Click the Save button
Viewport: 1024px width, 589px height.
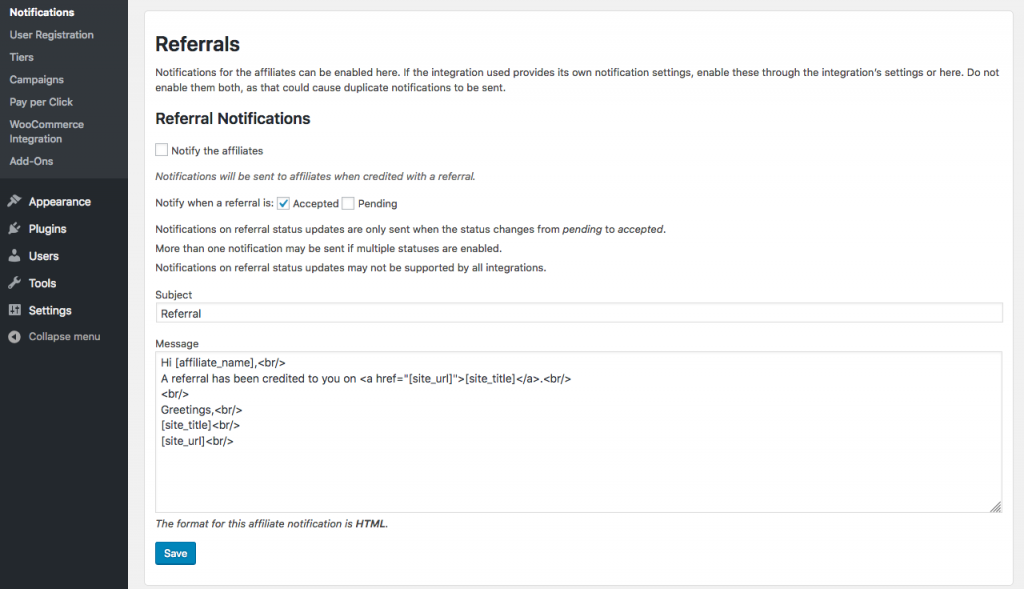pos(175,553)
